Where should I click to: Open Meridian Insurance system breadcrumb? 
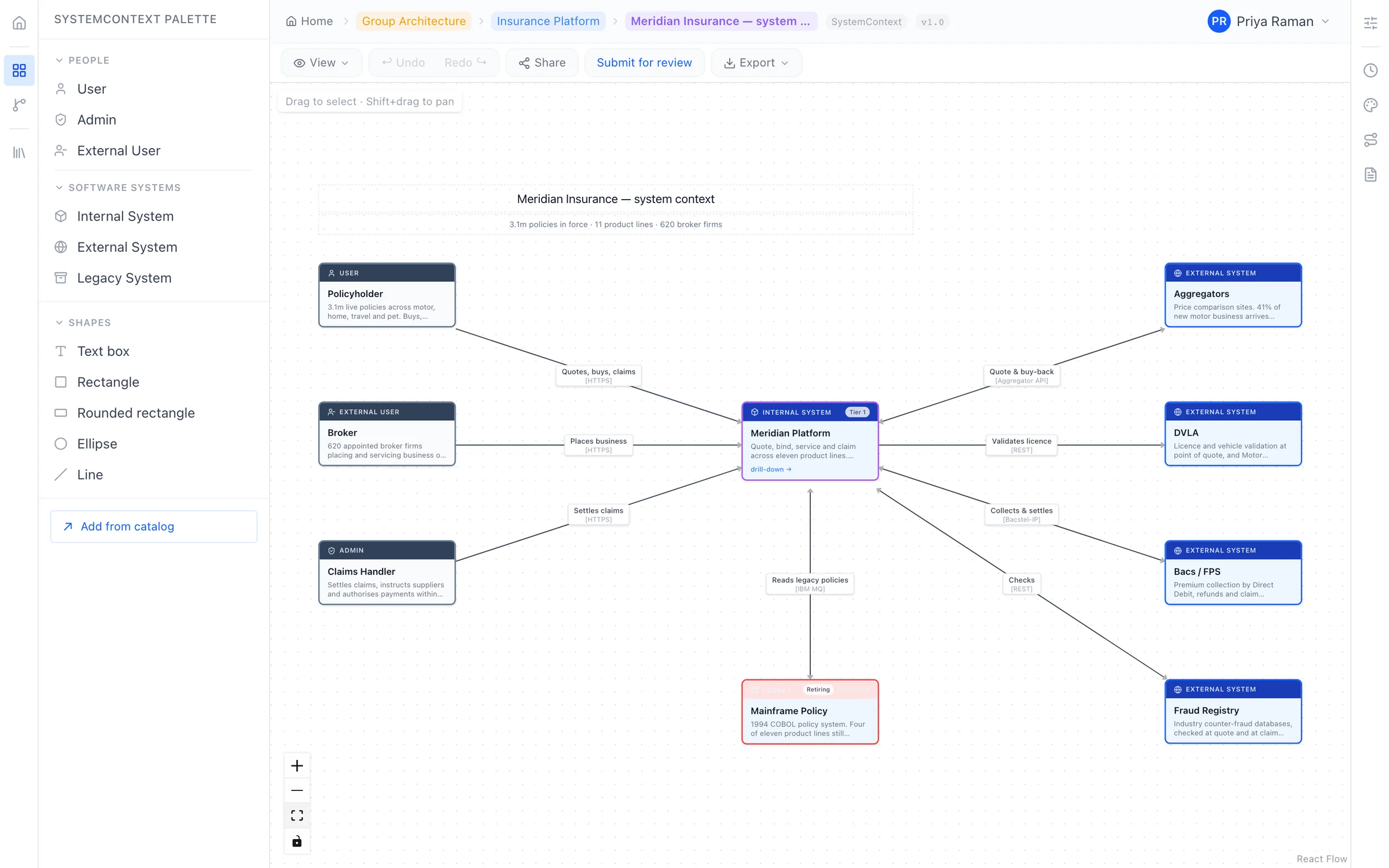pyautogui.click(x=721, y=21)
